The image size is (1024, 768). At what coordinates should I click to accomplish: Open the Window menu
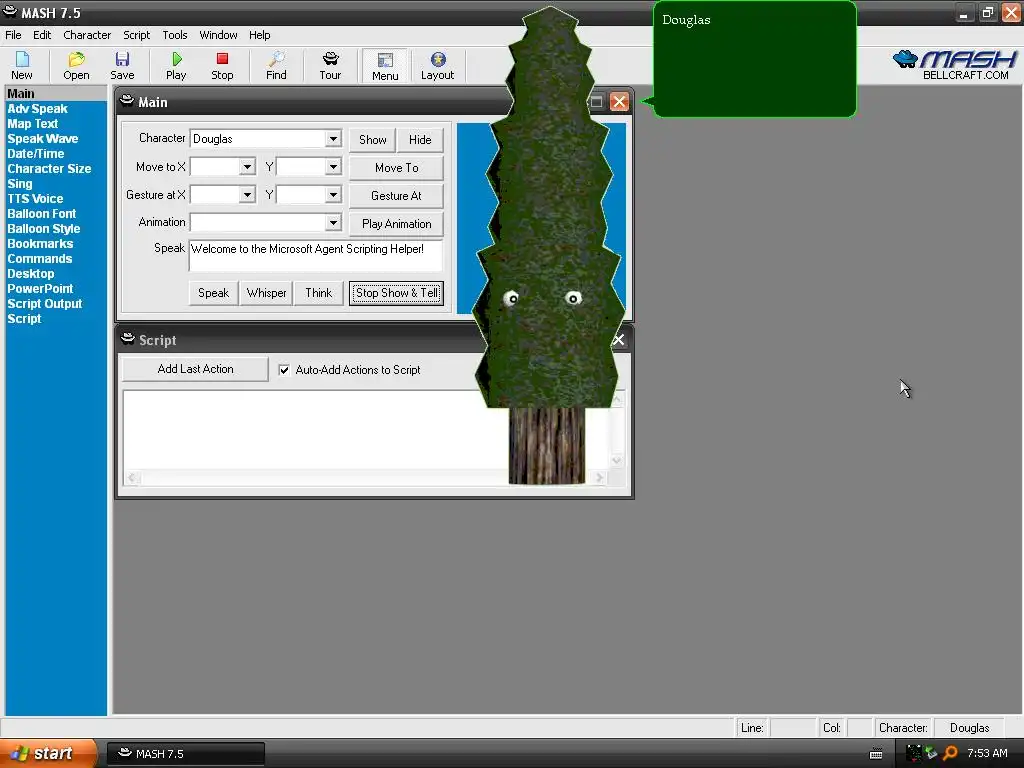(x=218, y=35)
